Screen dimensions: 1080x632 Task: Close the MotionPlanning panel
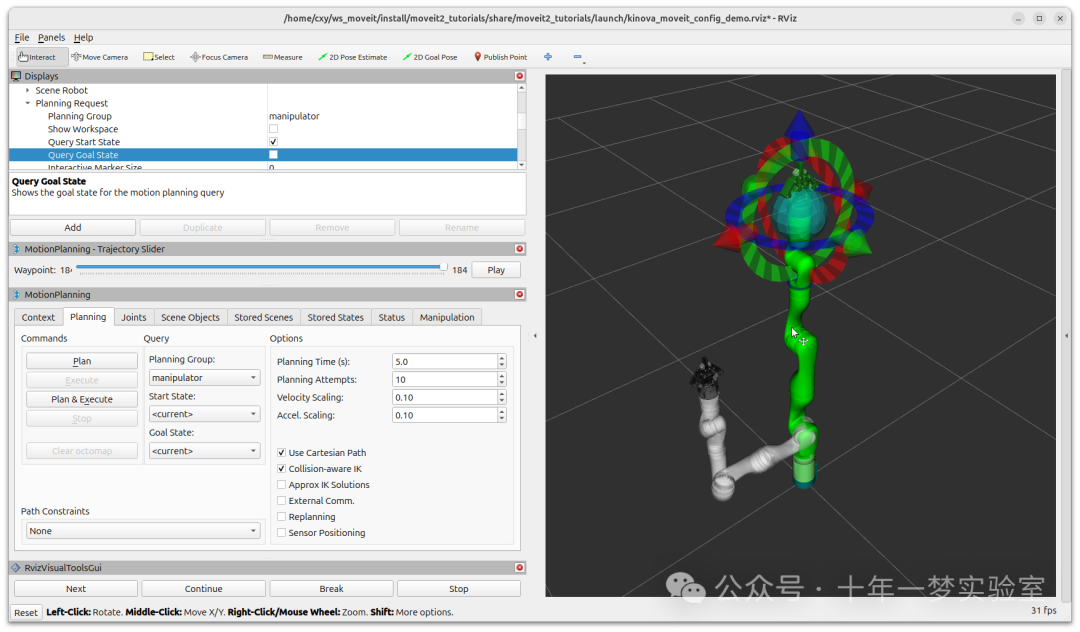click(x=520, y=294)
